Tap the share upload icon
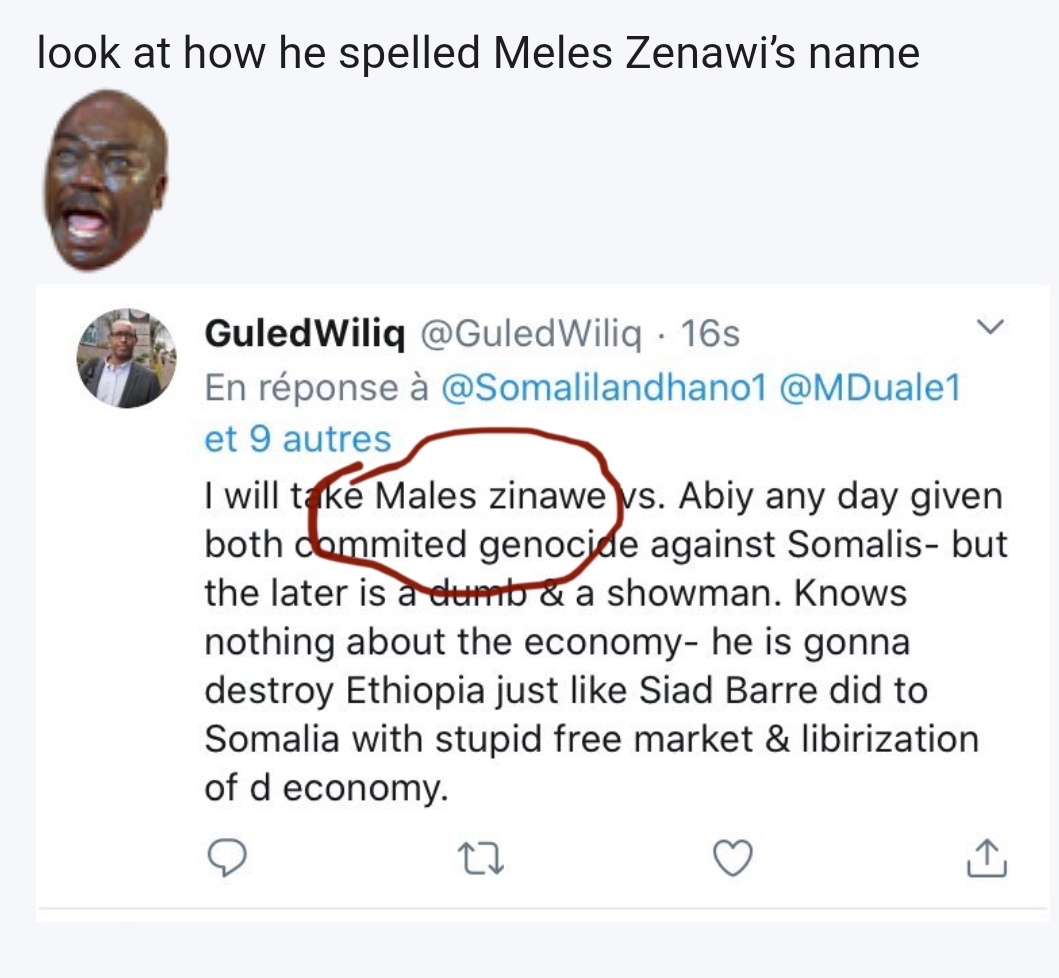This screenshot has width=1059, height=978. pos(987,857)
